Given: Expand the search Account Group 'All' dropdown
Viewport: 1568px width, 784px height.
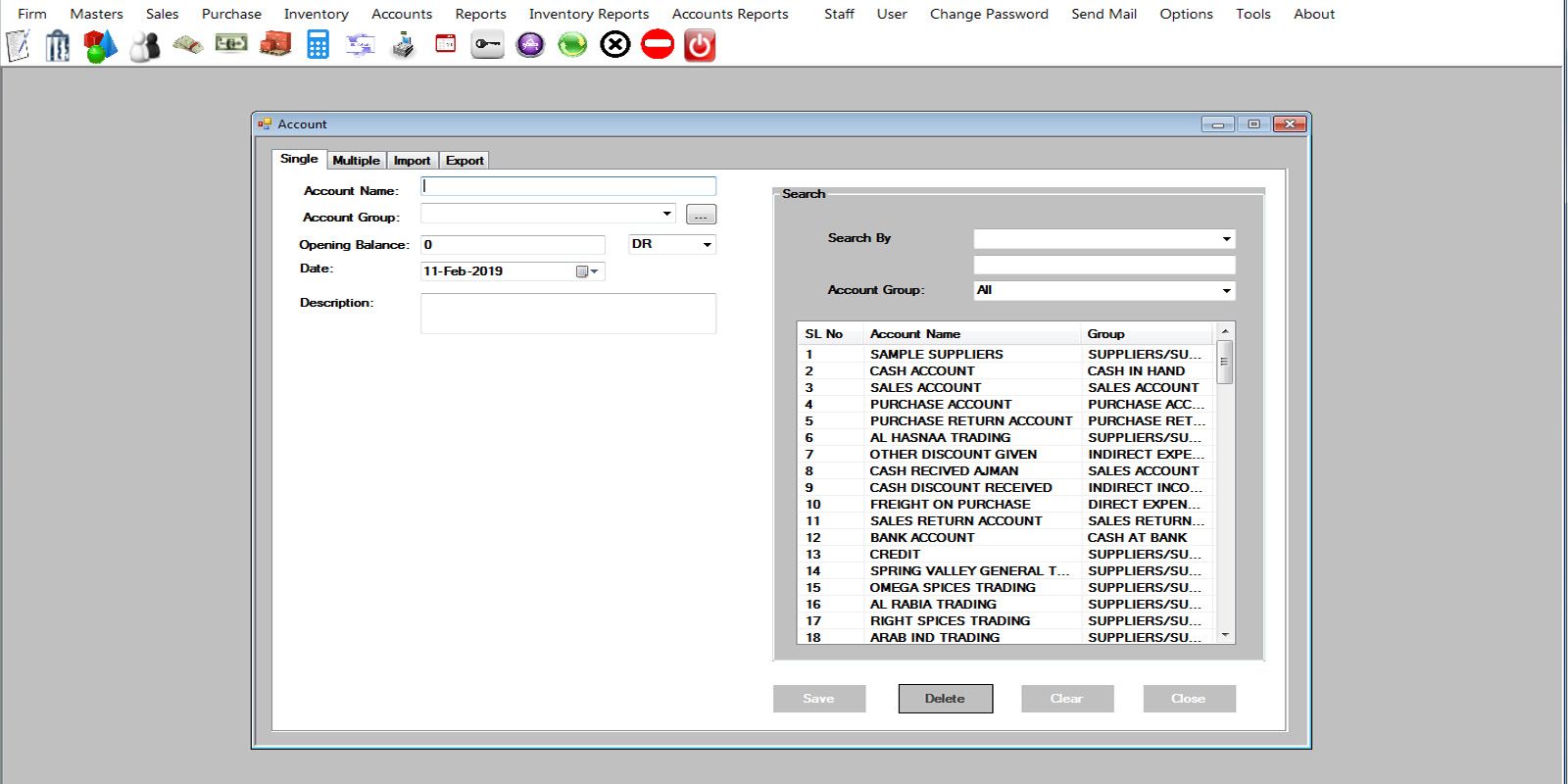Looking at the screenshot, I should point(1226,290).
